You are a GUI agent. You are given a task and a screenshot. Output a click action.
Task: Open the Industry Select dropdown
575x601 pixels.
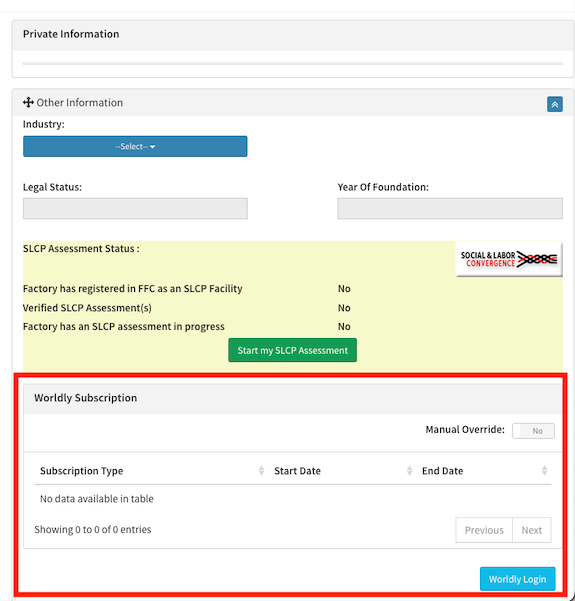click(x=135, y=146)
